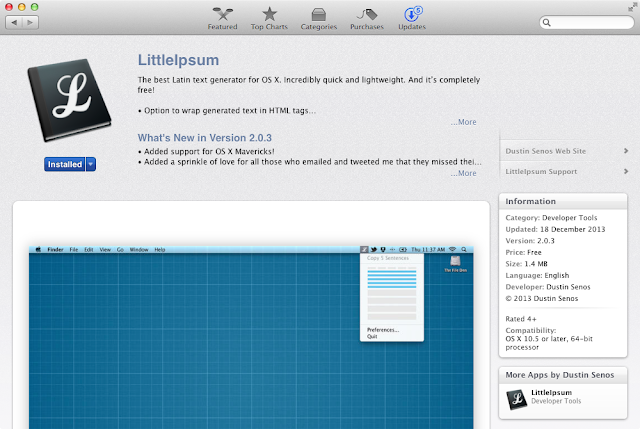Image resolution: width=640 pixels, height=429 pixels.
Task: Open the Categories icon in toolbar
Action: [319, 15]
